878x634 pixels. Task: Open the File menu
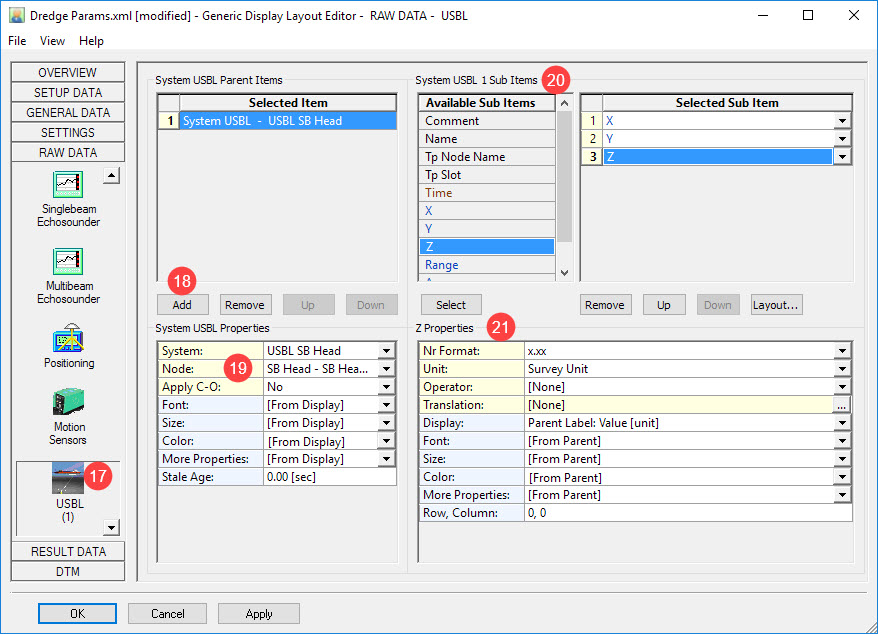[19, 41]
